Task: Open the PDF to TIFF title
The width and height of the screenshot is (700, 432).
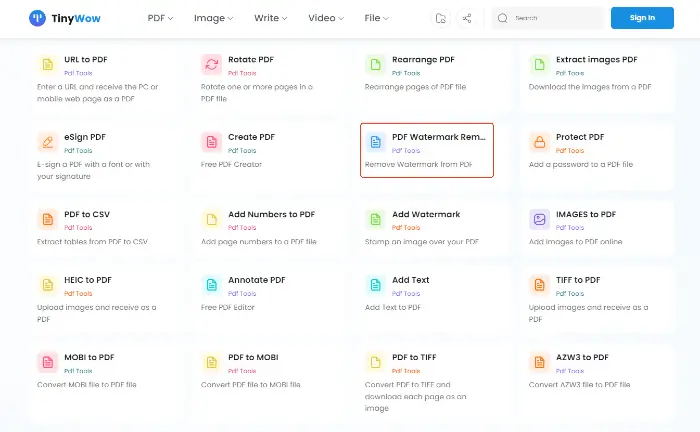Action: (x=414, y=357)
